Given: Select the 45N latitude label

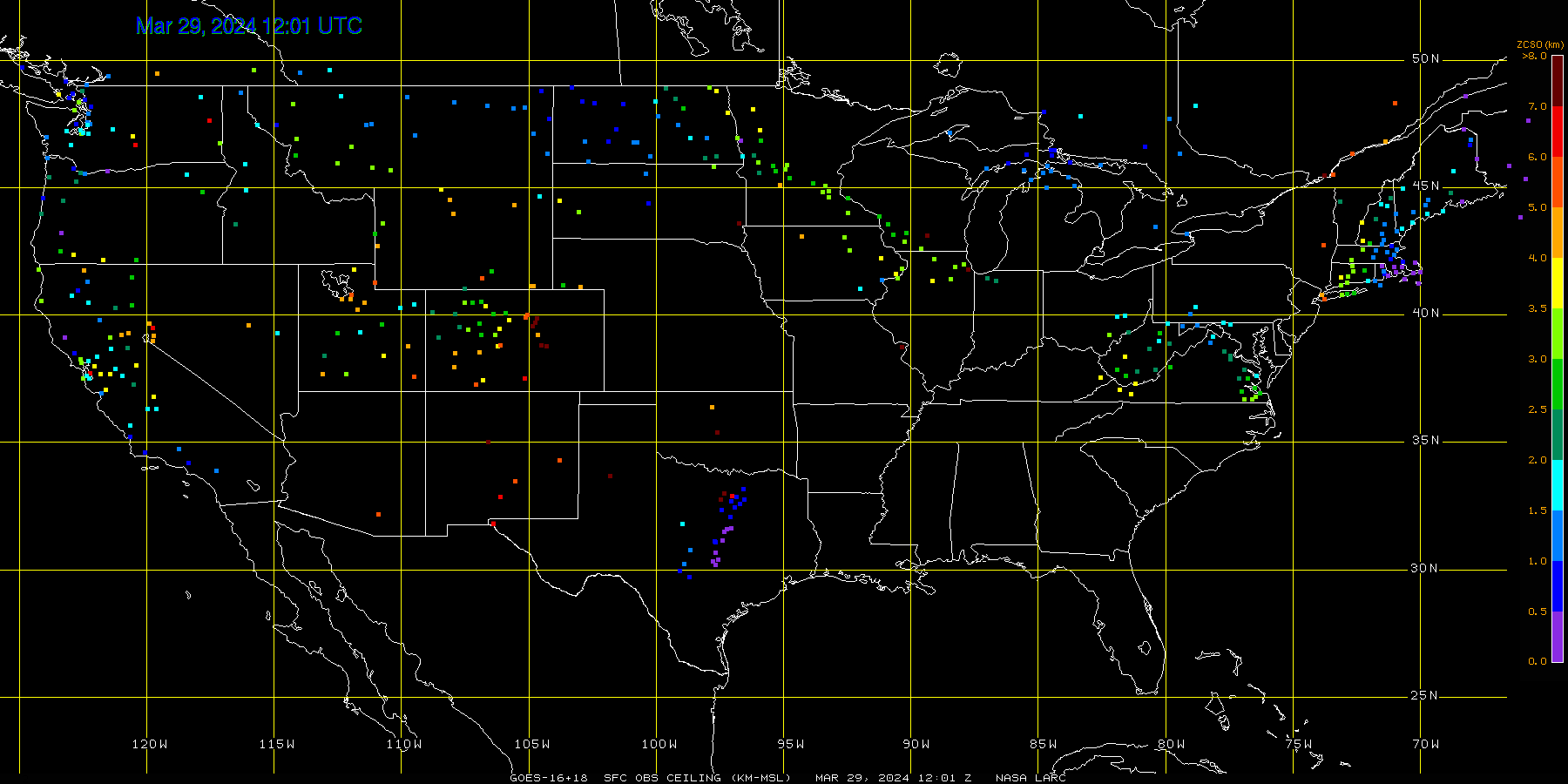Looking at the screenshot, I should (x=1425, y=186).
